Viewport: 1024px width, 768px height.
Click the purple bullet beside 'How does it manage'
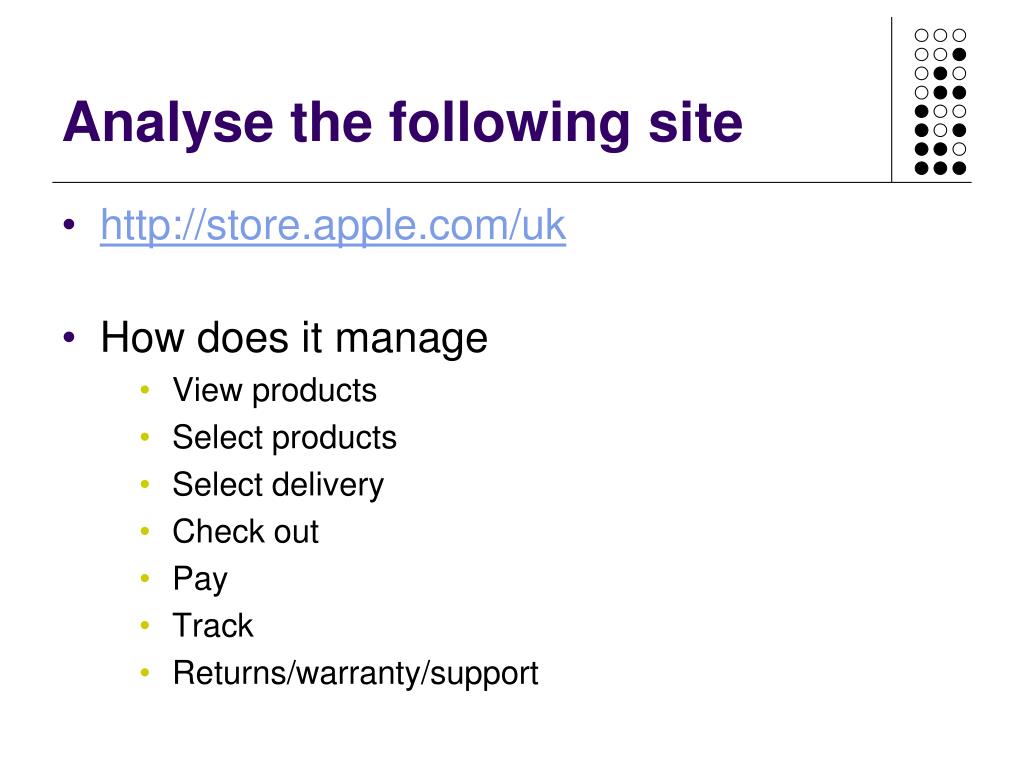(69, 338)
